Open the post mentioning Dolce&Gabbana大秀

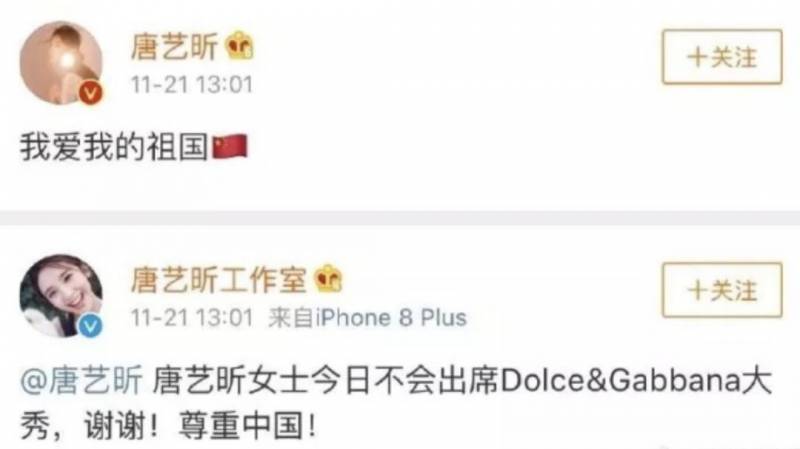click(396, 403)
